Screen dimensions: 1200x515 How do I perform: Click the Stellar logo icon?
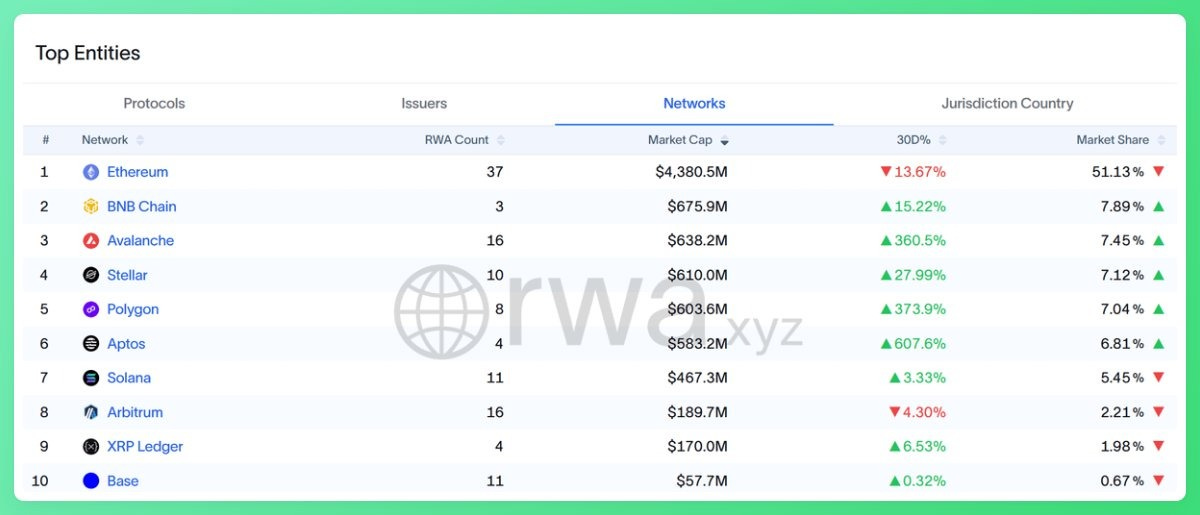click(91, 275)
